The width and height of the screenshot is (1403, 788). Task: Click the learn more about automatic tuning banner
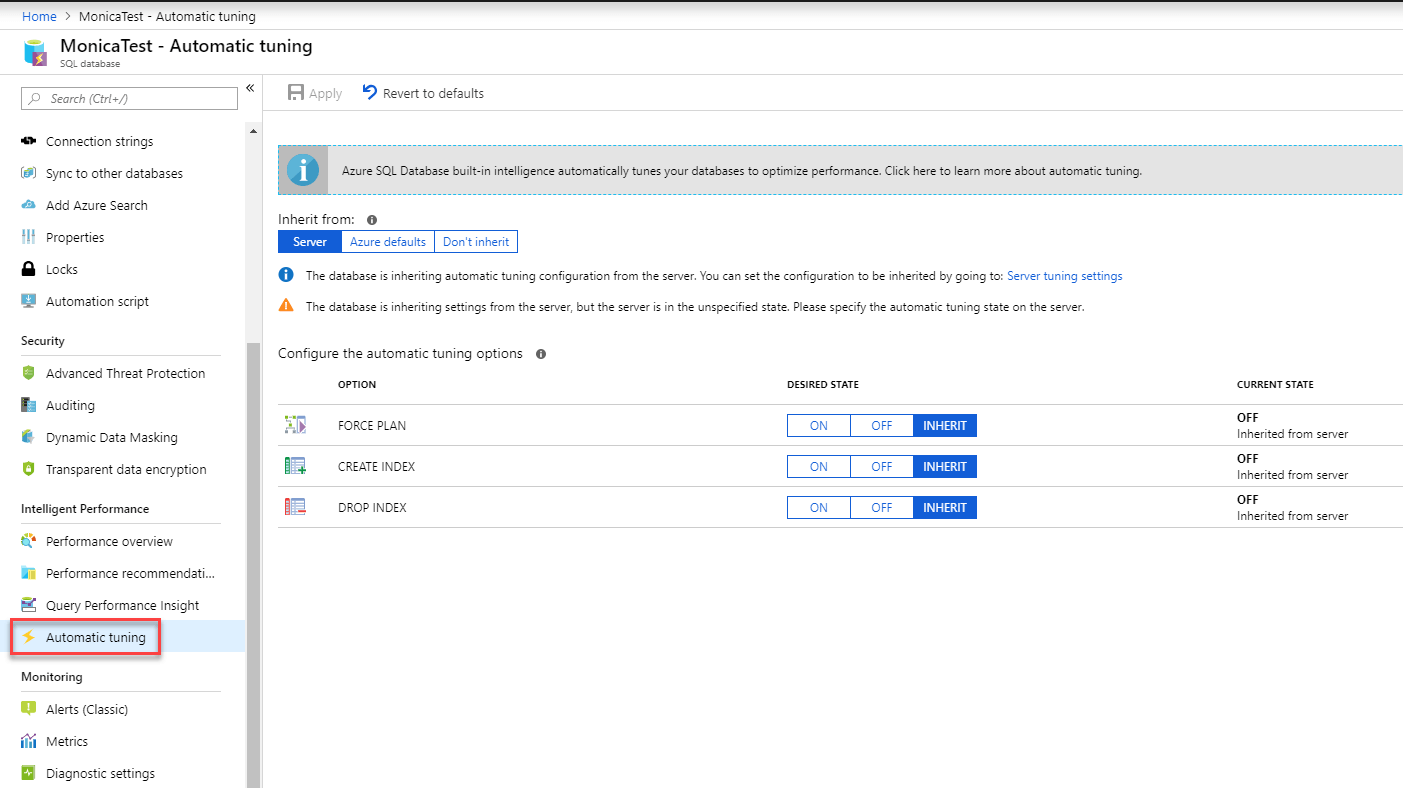tap(840, 170)
